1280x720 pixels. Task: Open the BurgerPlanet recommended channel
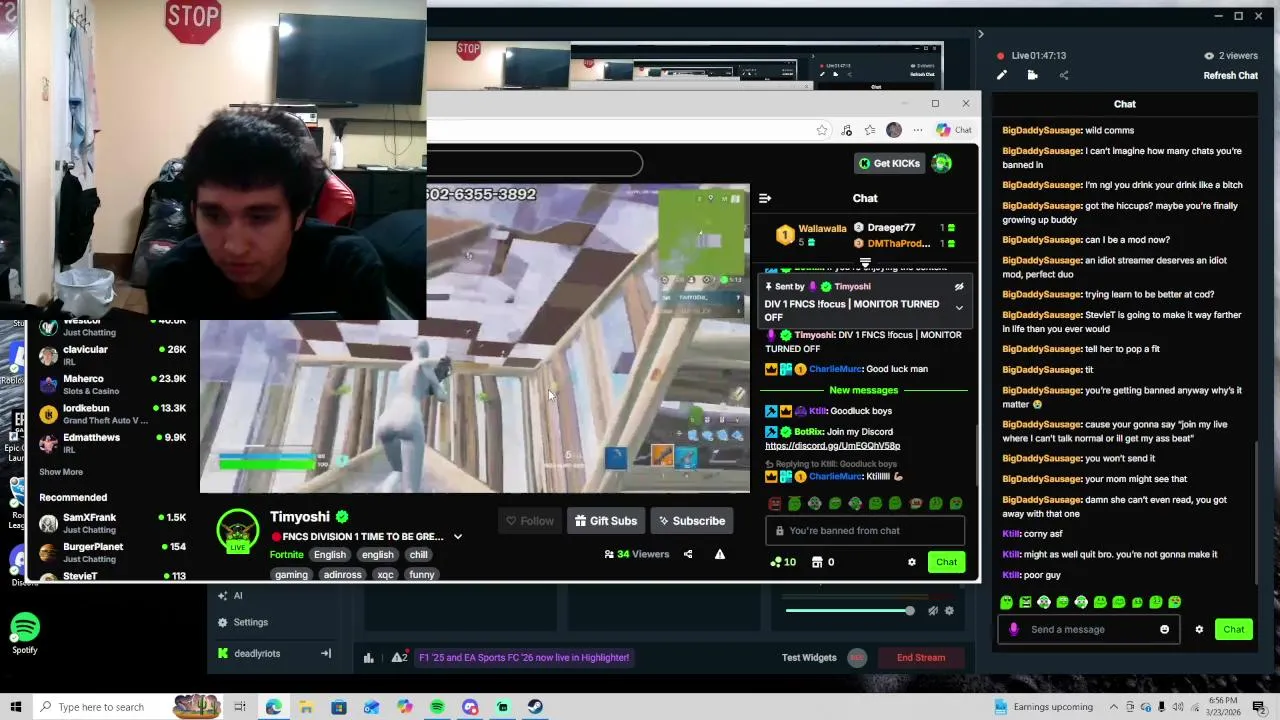(x=112, y=552)
